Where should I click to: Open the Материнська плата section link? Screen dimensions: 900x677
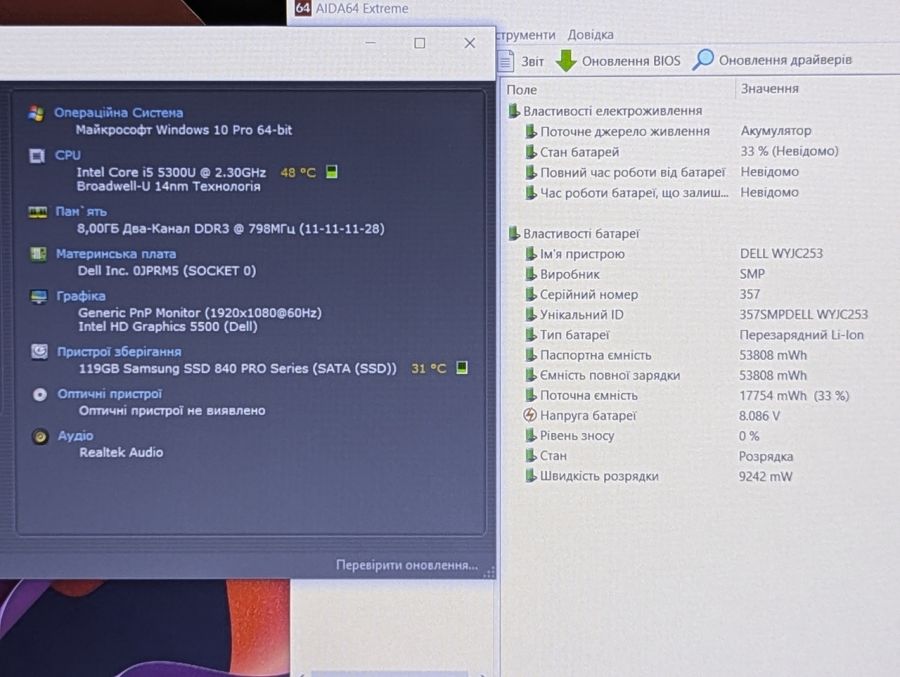116,254
